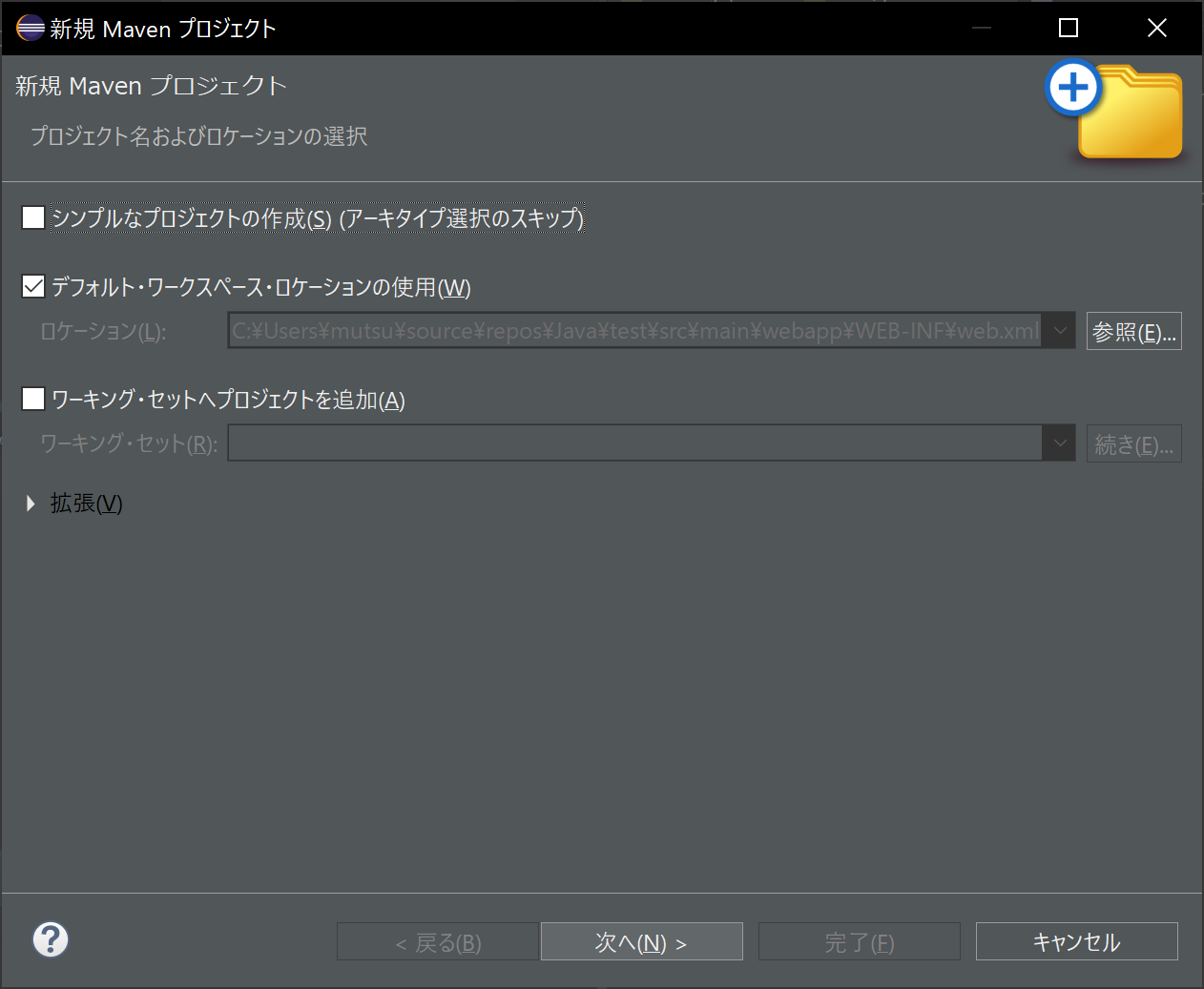
Task: Click the Eclipse icon in title bar
Action: pyautogui.click(x=30, y=28)
